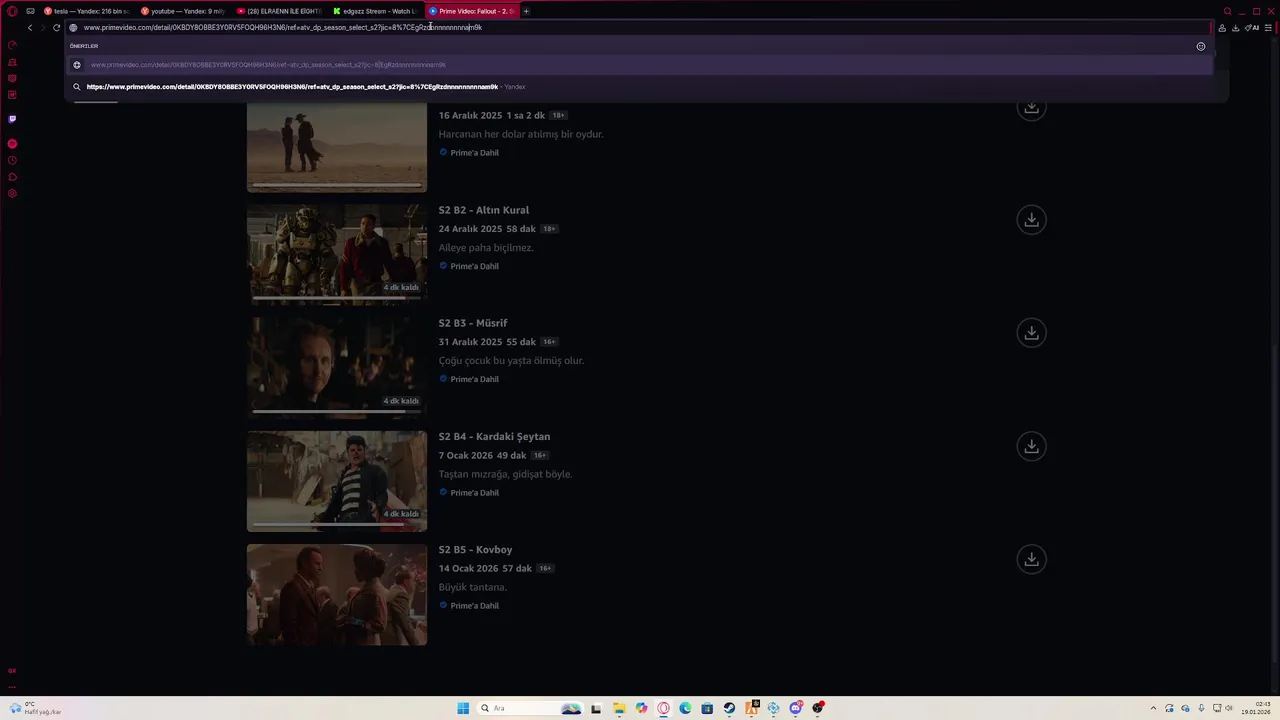1280x720 pixels.
Task: Open Opera GX menu logo
Action: [12, 11]
